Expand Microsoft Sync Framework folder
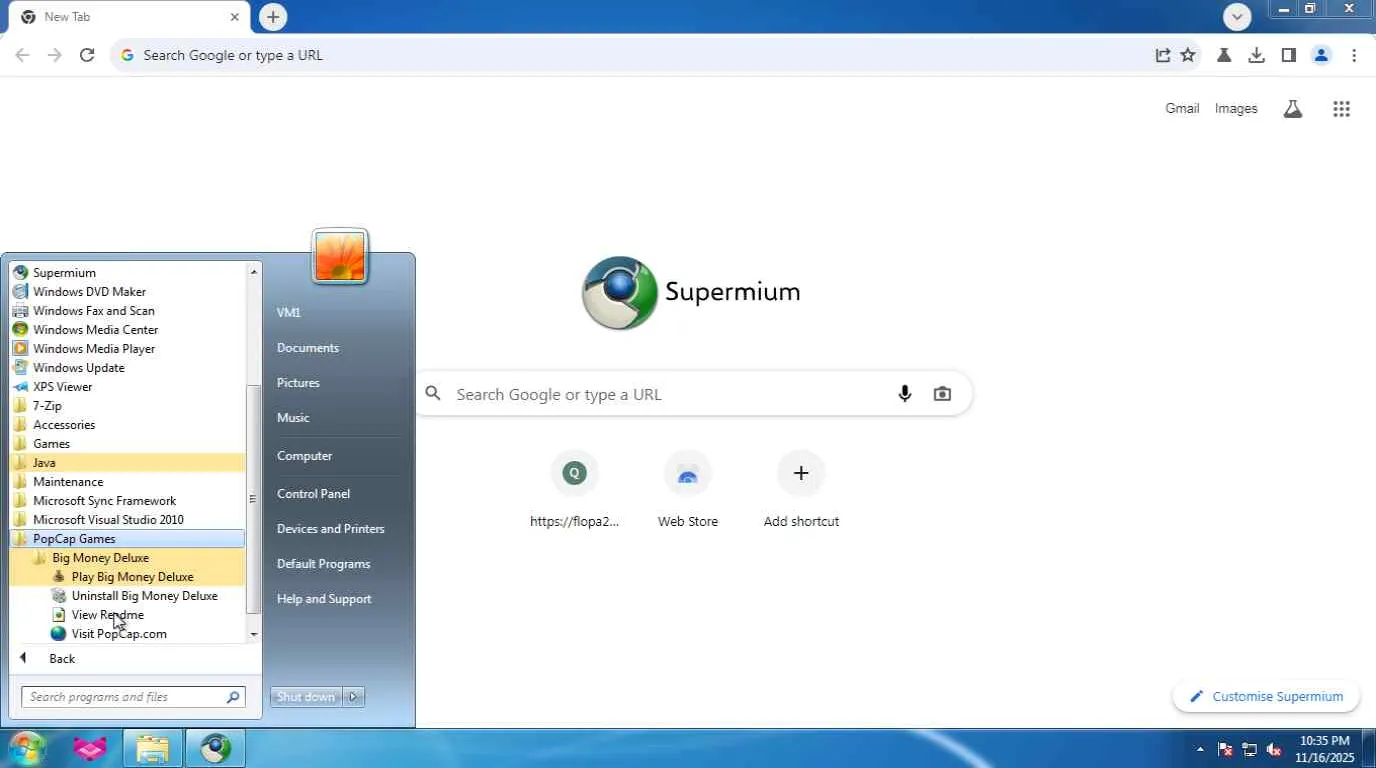Viewport: 1376px width, 768px height. pyautogui.click(x=127, y=501)
